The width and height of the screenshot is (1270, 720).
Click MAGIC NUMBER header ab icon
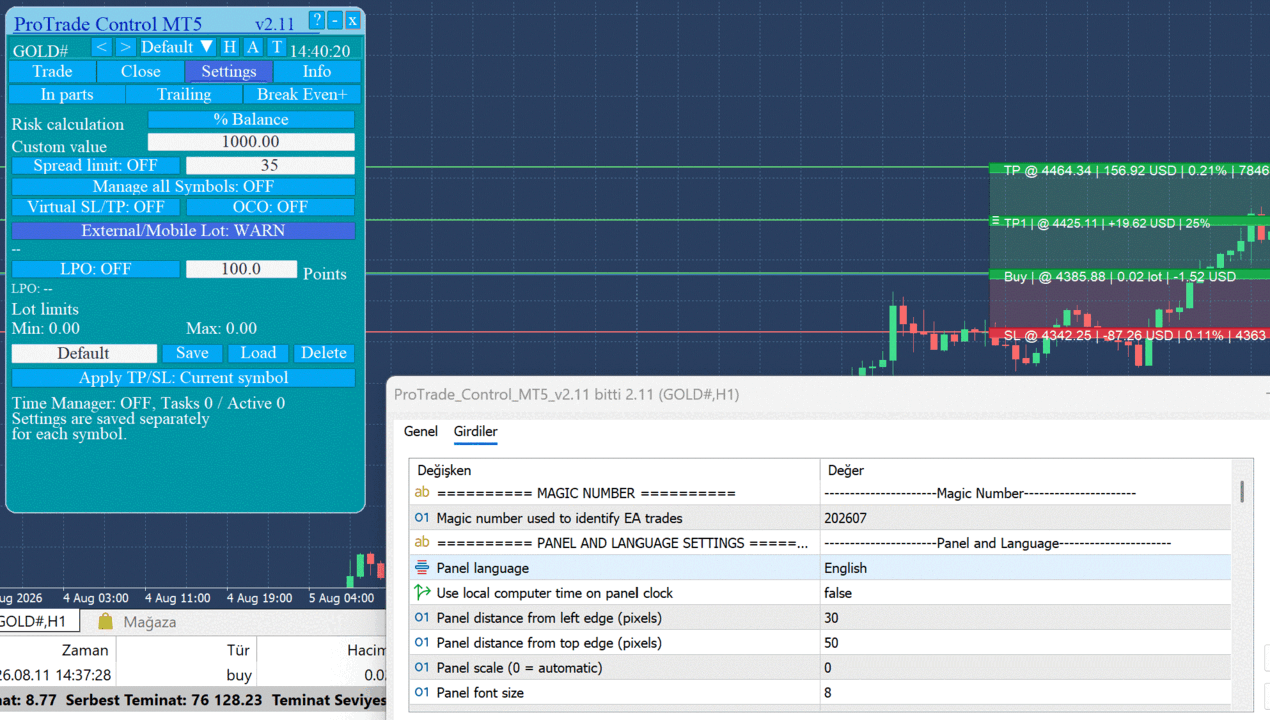(422, 493)
